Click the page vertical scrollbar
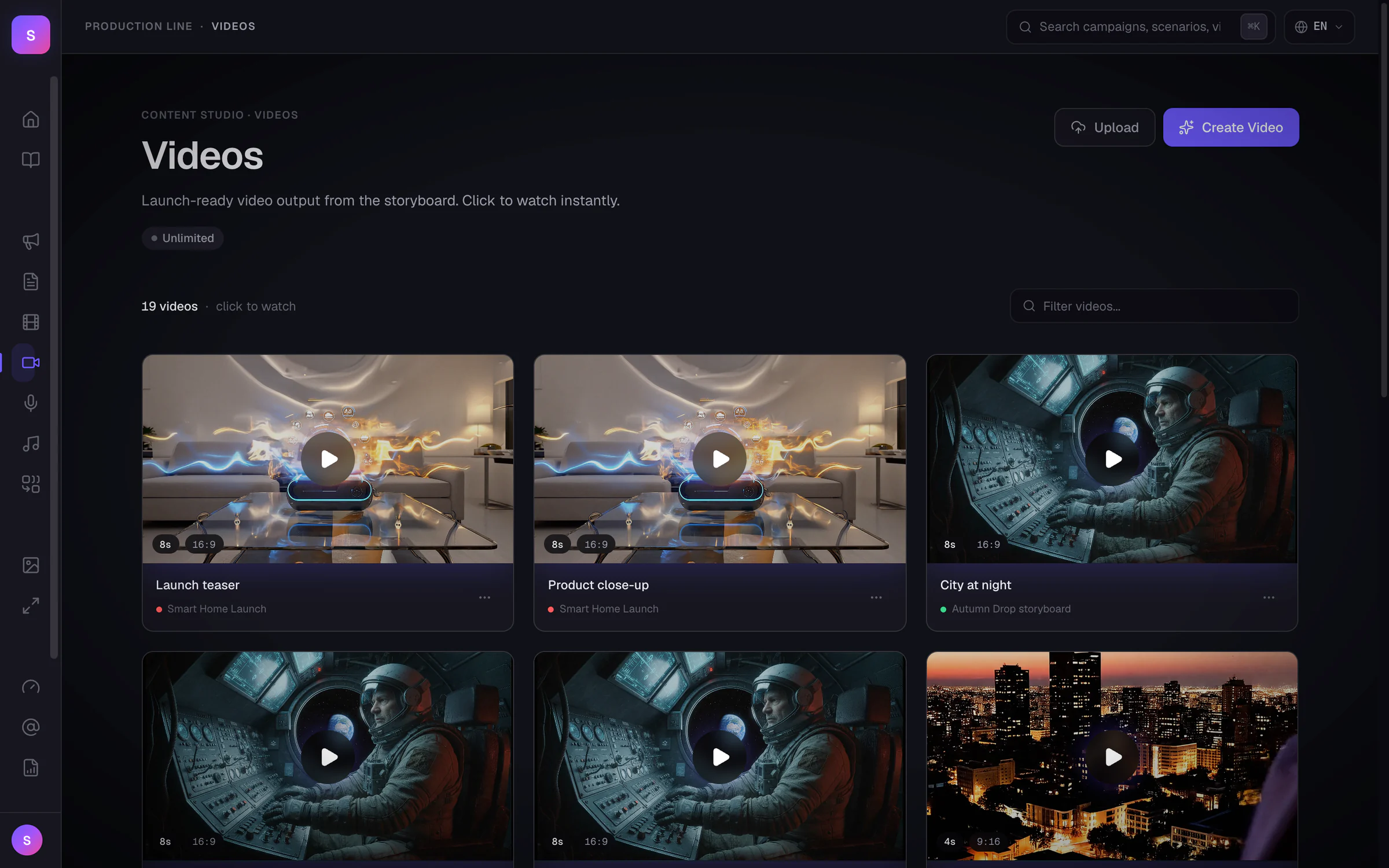Screen dimensions: 1389x868 pyautogui.click(x=1384, y=200)
